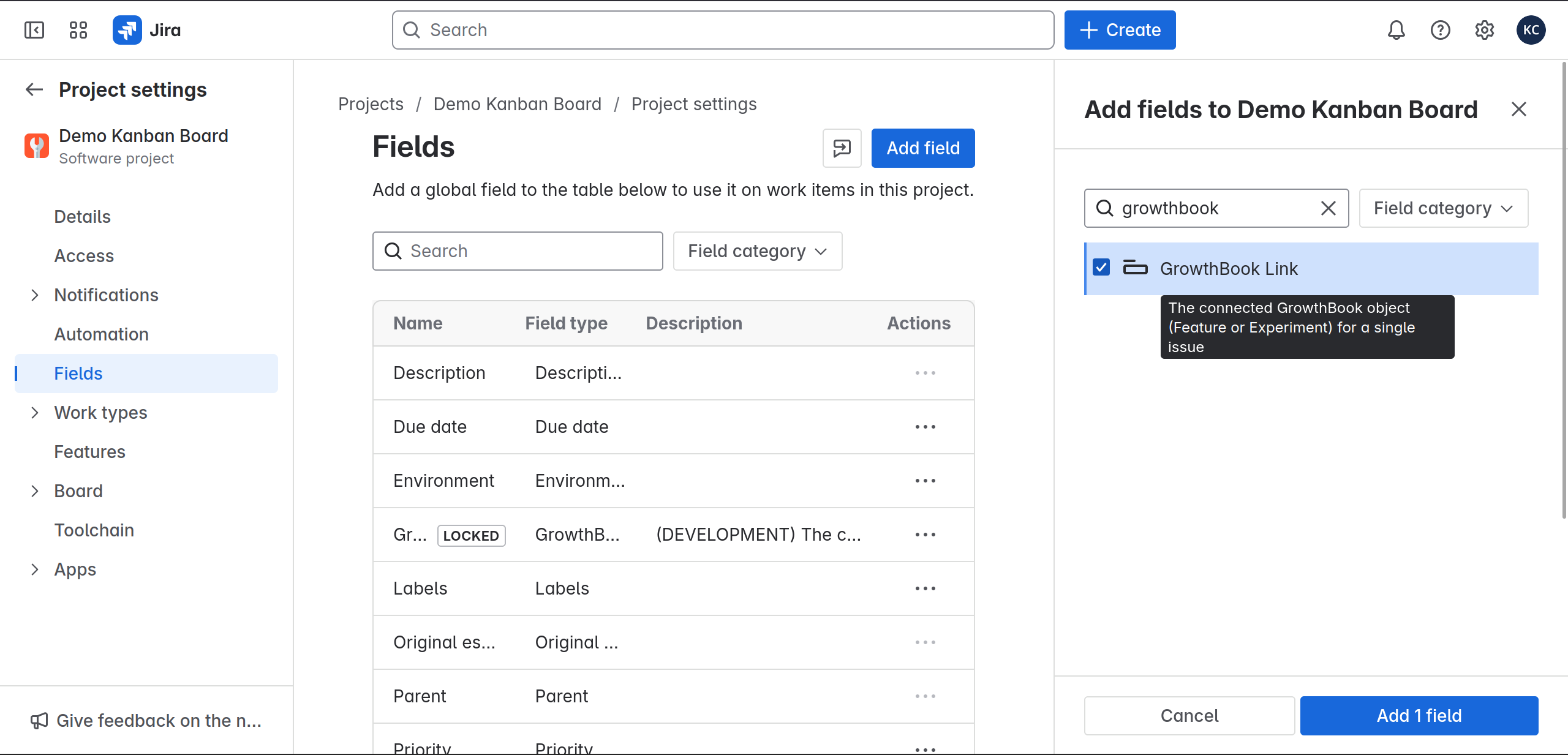
Task: Go back with the Project settings arrow
Action: pos(34,89)
